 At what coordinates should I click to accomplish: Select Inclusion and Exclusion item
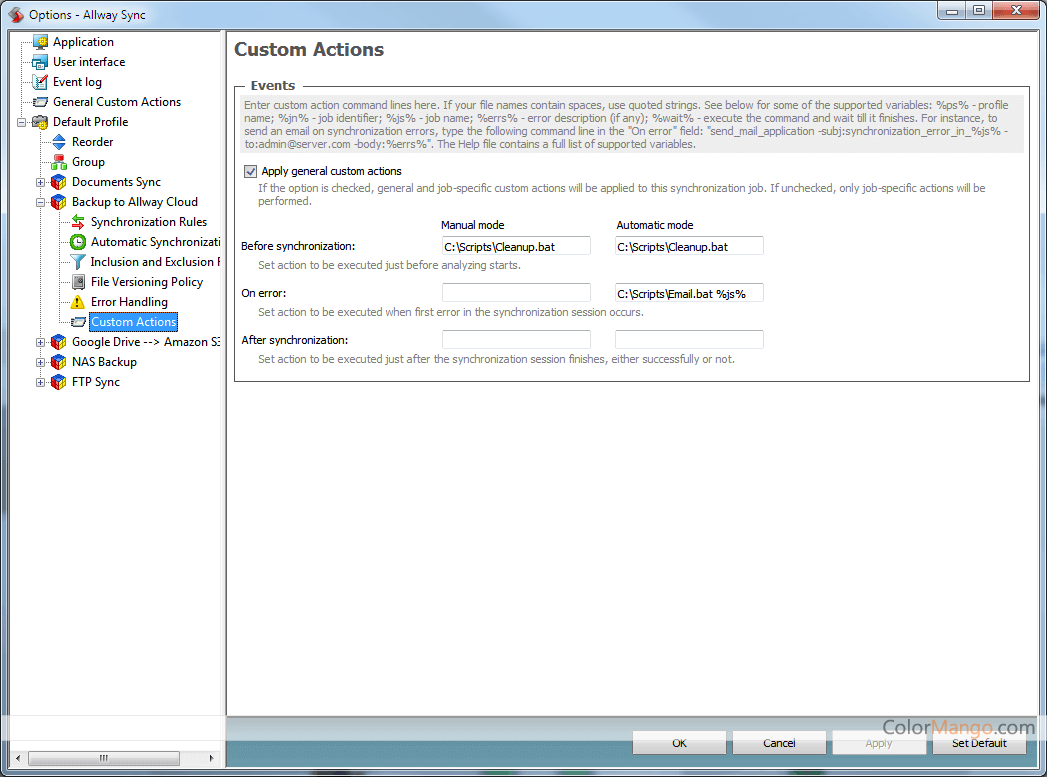tap(155, 262)
